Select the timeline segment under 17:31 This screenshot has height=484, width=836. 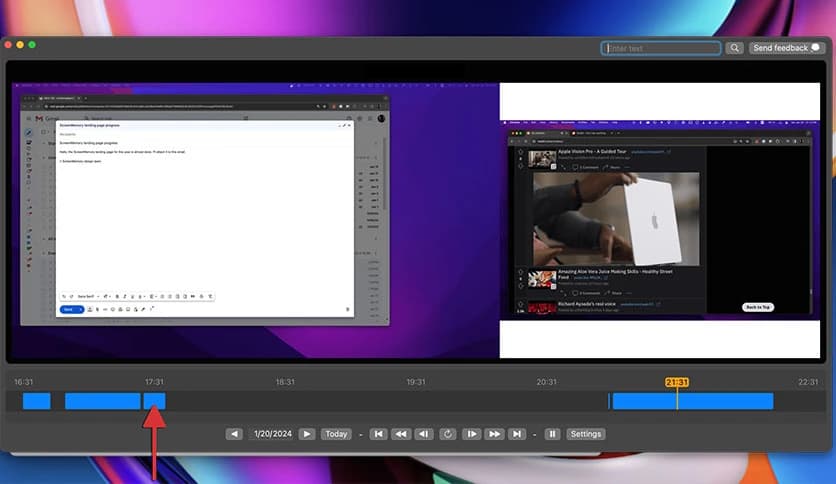coord(155,401)
